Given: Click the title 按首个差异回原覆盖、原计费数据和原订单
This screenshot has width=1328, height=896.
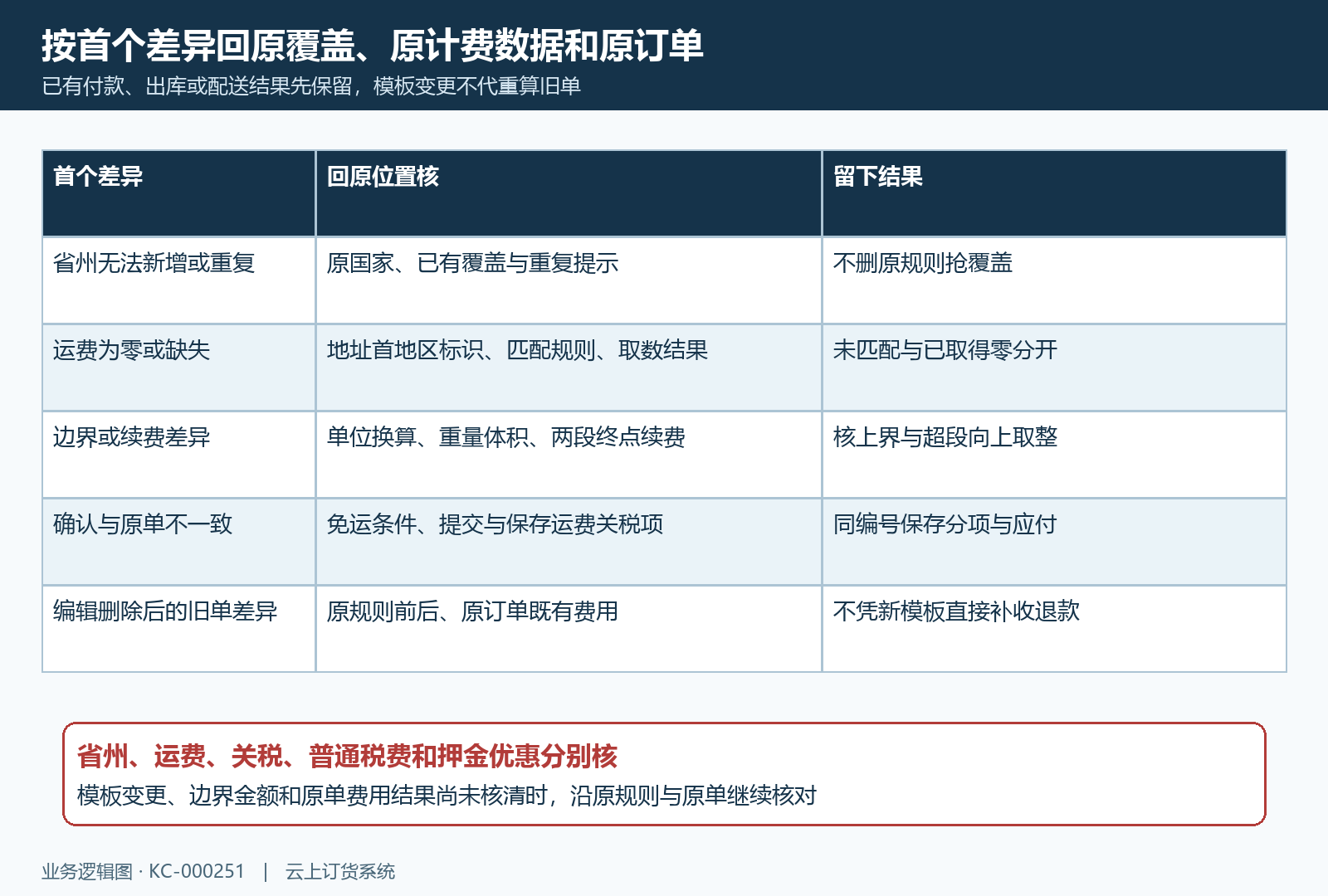Looking at the screenshot, I should tap(373, 45).
